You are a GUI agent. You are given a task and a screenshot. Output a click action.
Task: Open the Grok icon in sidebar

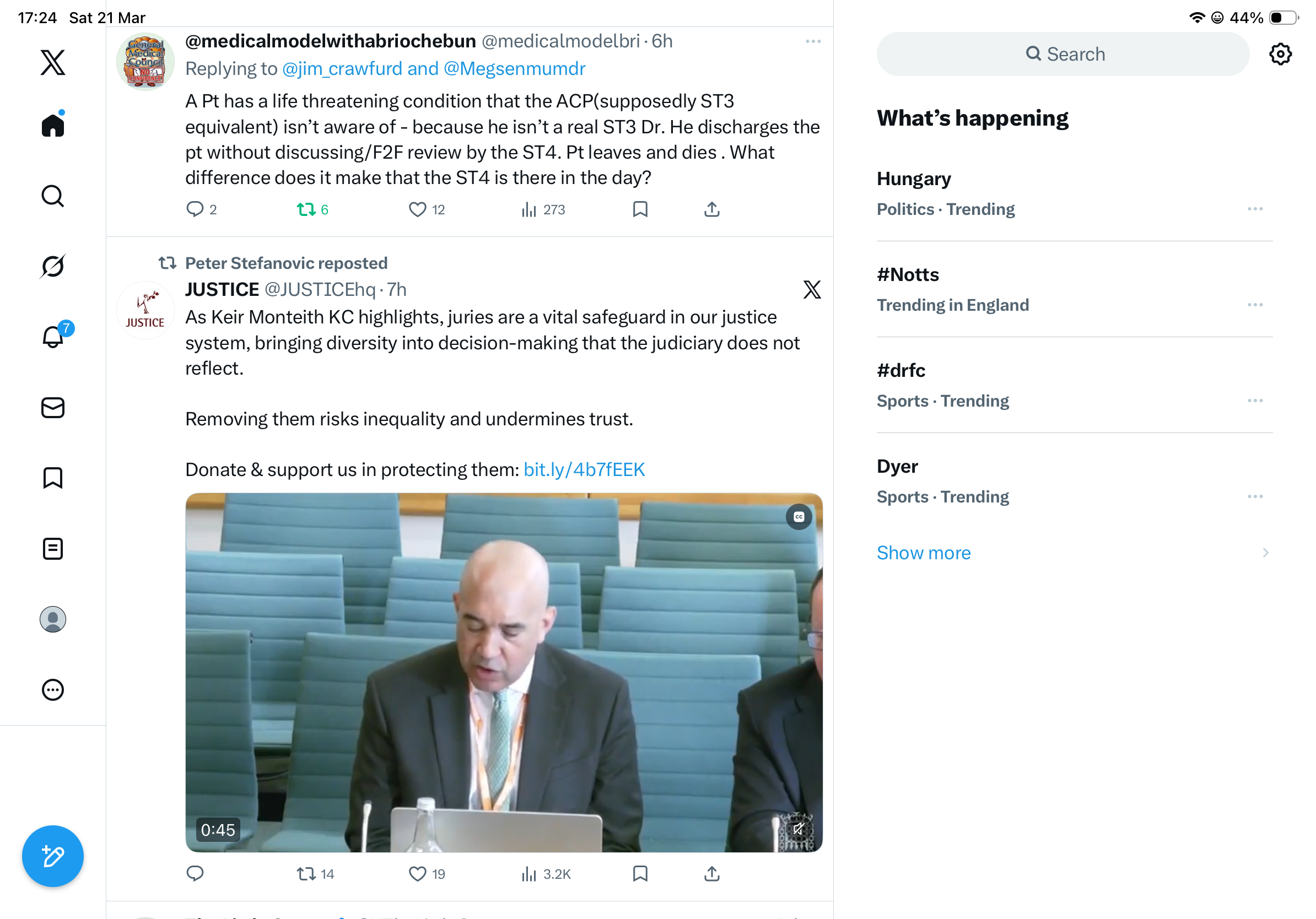click(53, 266)
